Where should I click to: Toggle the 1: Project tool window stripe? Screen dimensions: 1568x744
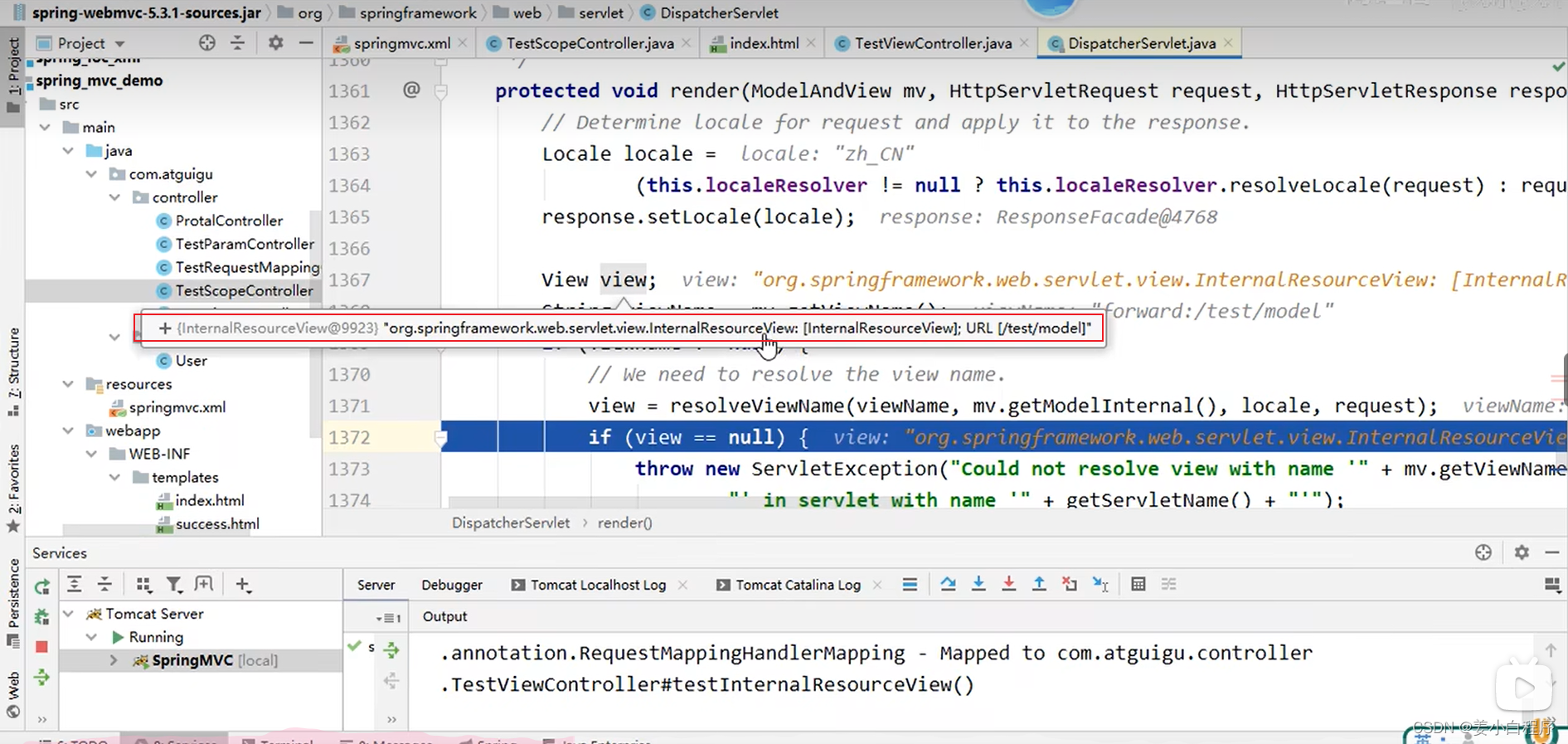[12, 76]
